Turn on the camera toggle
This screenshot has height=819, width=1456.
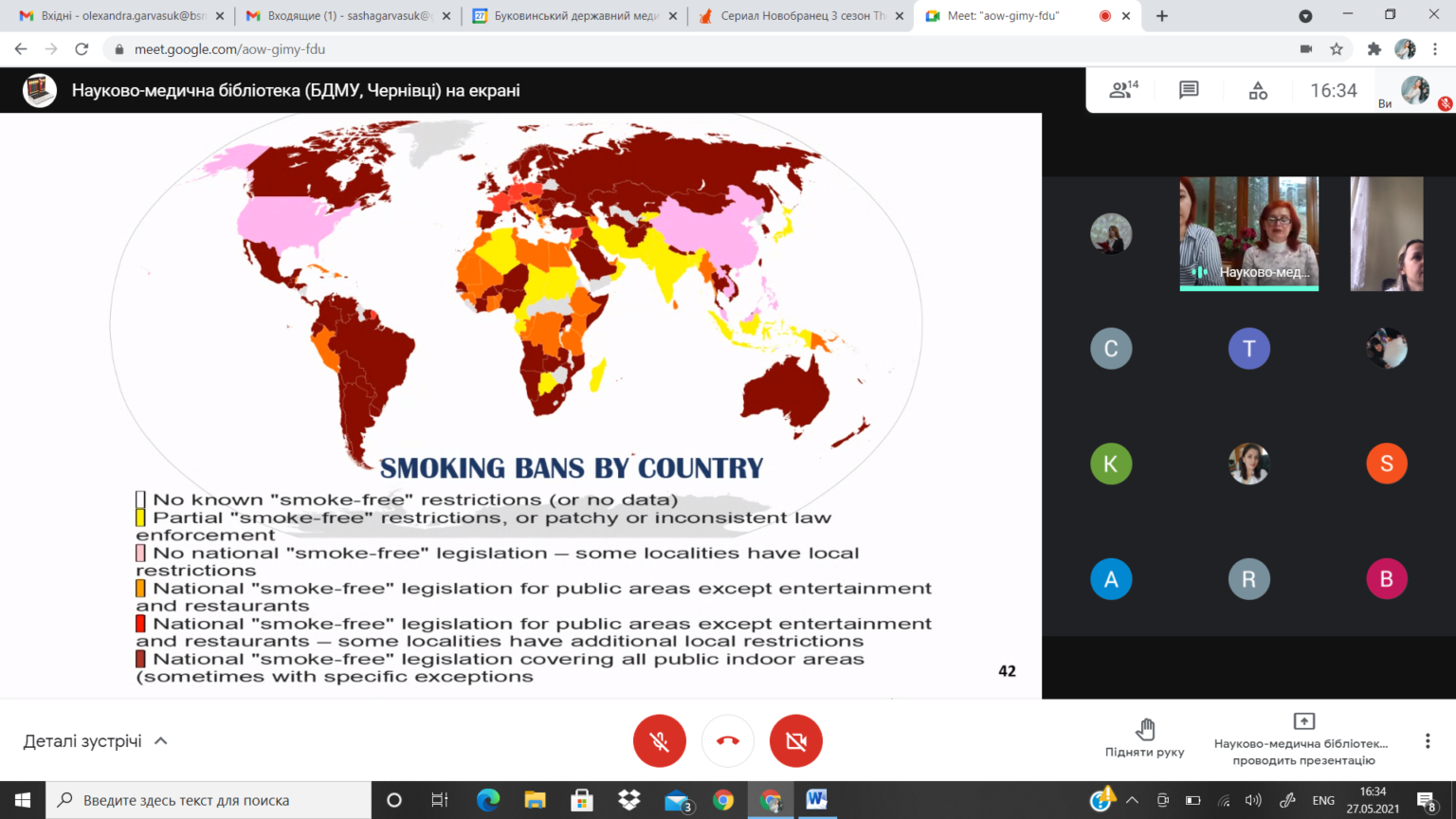[x=796, y=741]
